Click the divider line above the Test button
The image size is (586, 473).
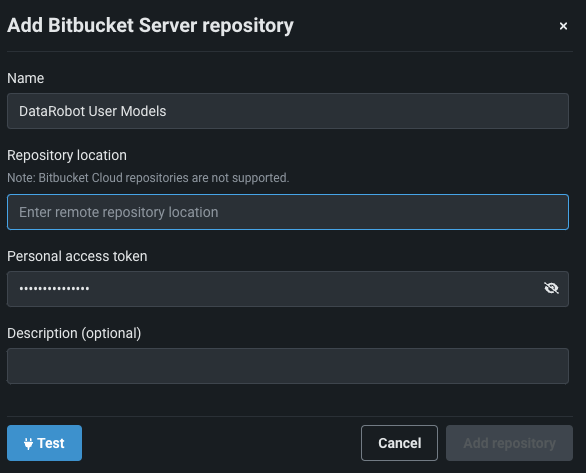click(290, 416)
